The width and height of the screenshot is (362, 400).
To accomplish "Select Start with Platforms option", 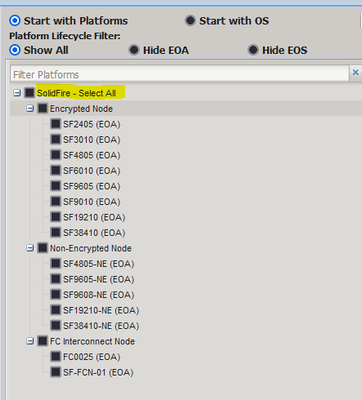I will pyautogui.click(x=15, y=21).
